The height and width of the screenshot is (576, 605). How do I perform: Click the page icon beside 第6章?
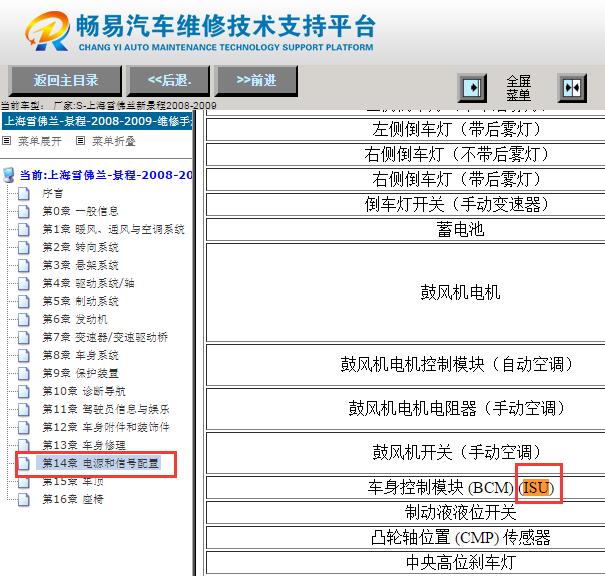[24, 319]
